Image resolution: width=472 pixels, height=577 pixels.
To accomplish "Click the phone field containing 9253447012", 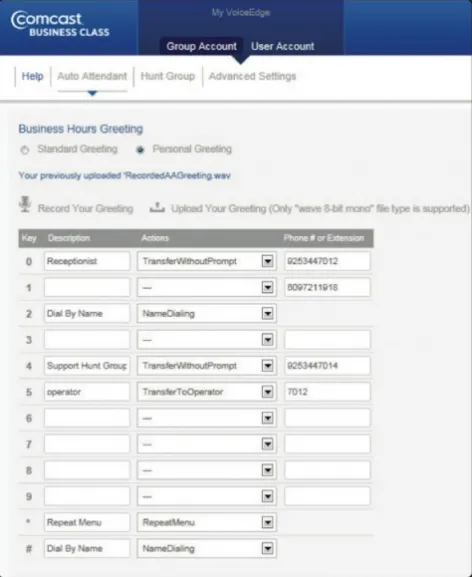I will [327, 261].
